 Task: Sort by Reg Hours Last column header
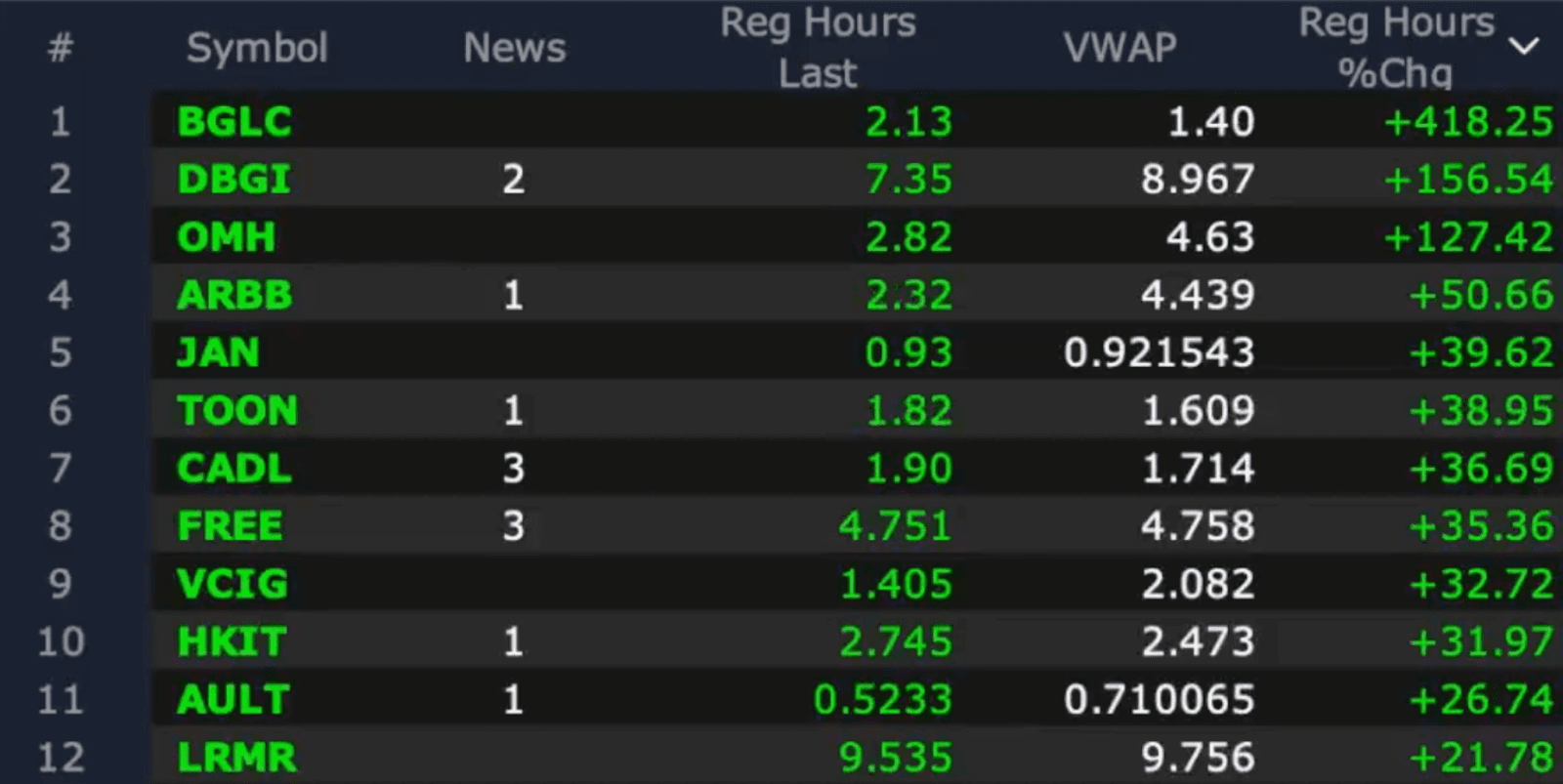(818, 48)
